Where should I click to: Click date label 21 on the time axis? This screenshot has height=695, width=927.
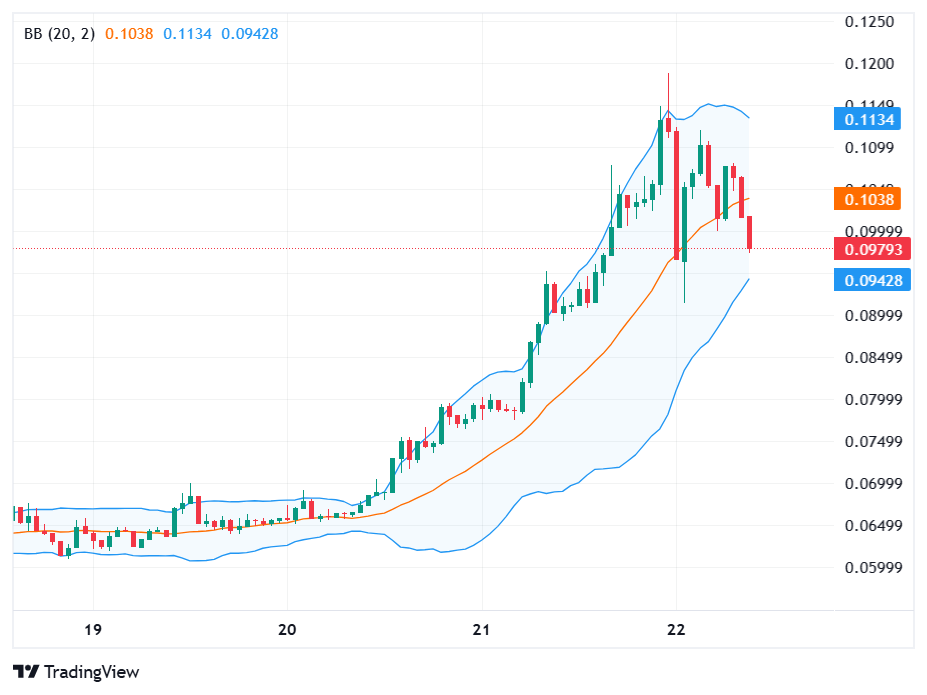point(481,629)
